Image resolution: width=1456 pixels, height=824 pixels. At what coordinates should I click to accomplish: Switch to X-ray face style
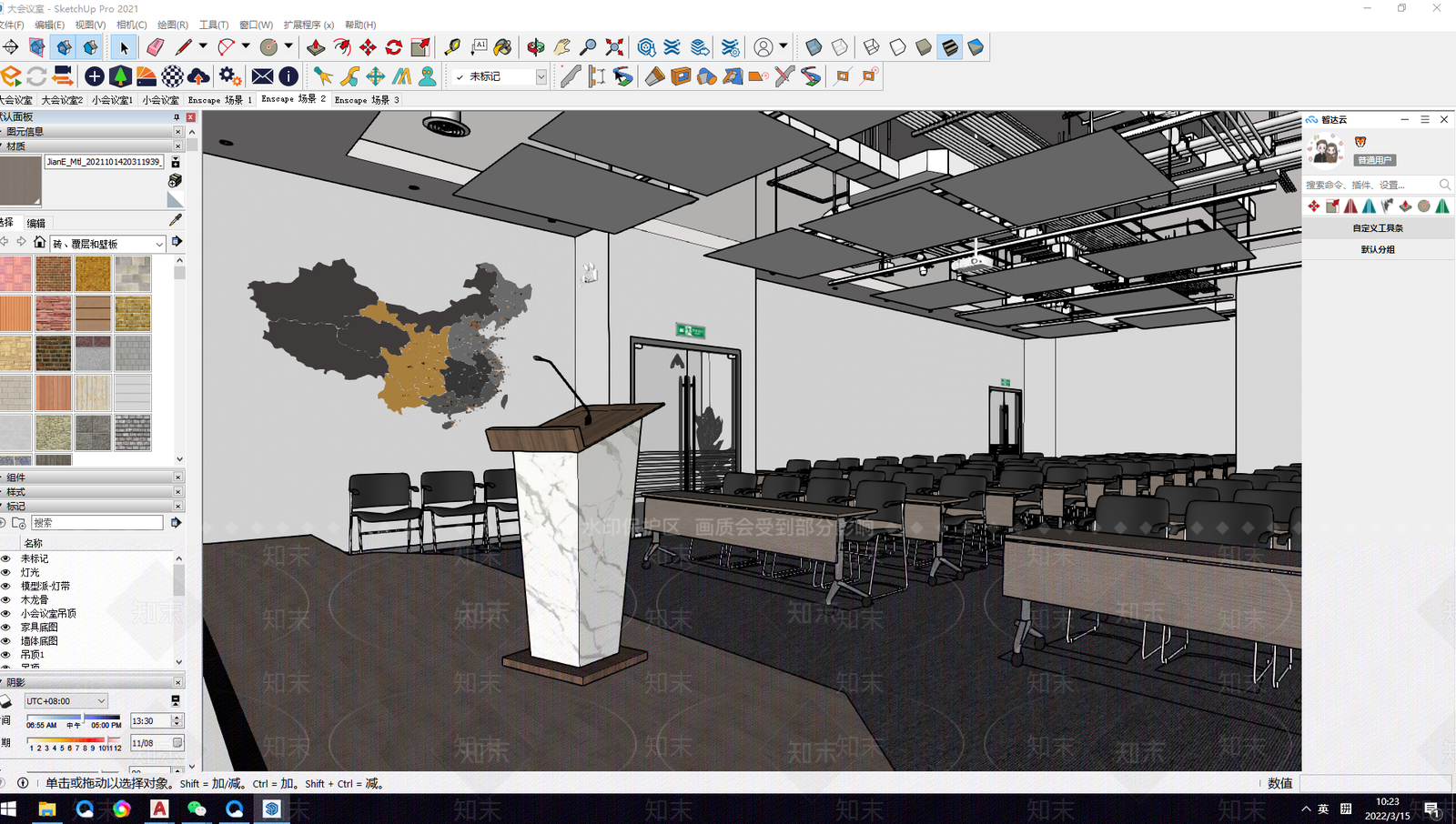coord(814,47)
